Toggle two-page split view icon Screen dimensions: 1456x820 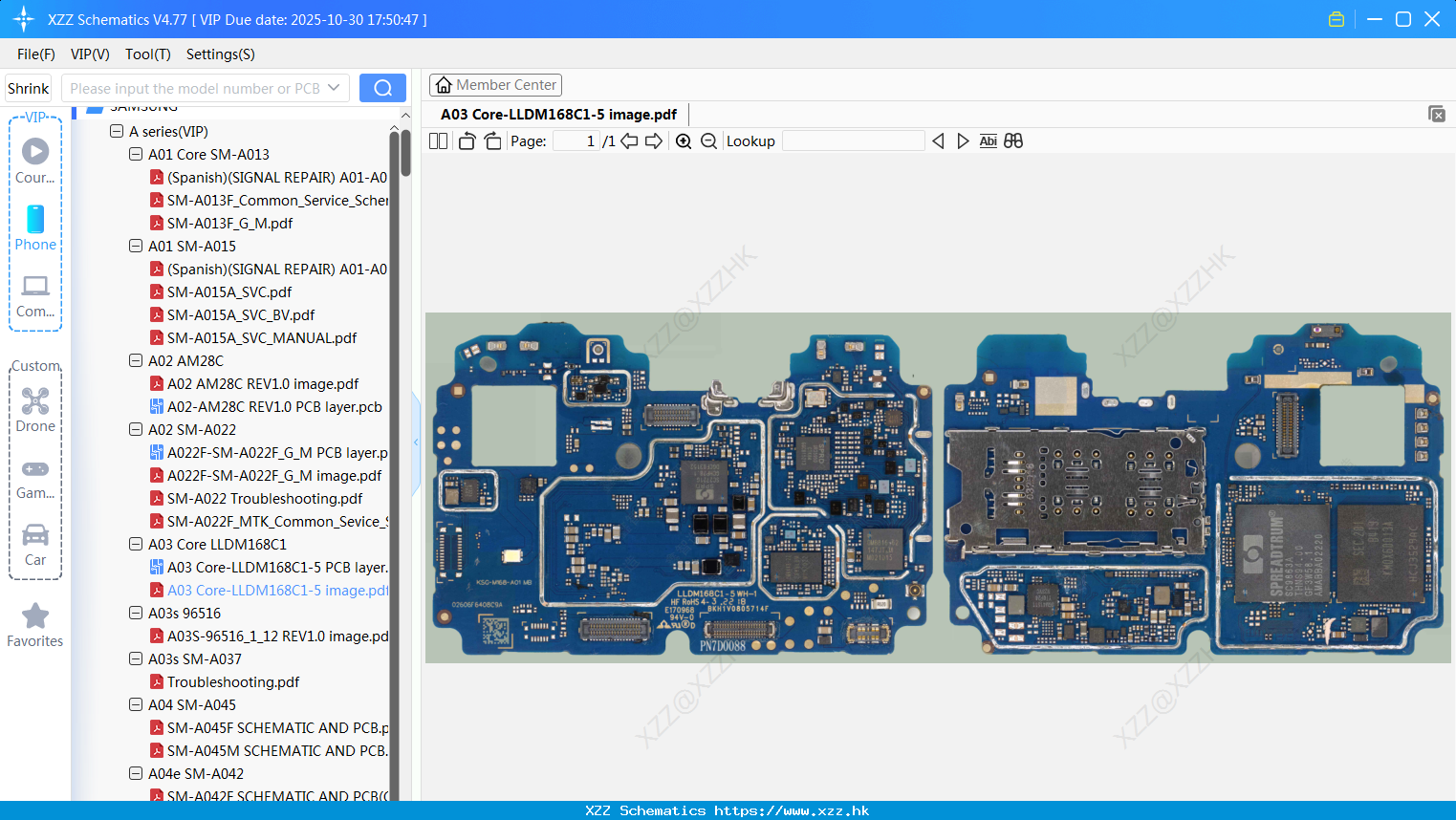[438, 140]
